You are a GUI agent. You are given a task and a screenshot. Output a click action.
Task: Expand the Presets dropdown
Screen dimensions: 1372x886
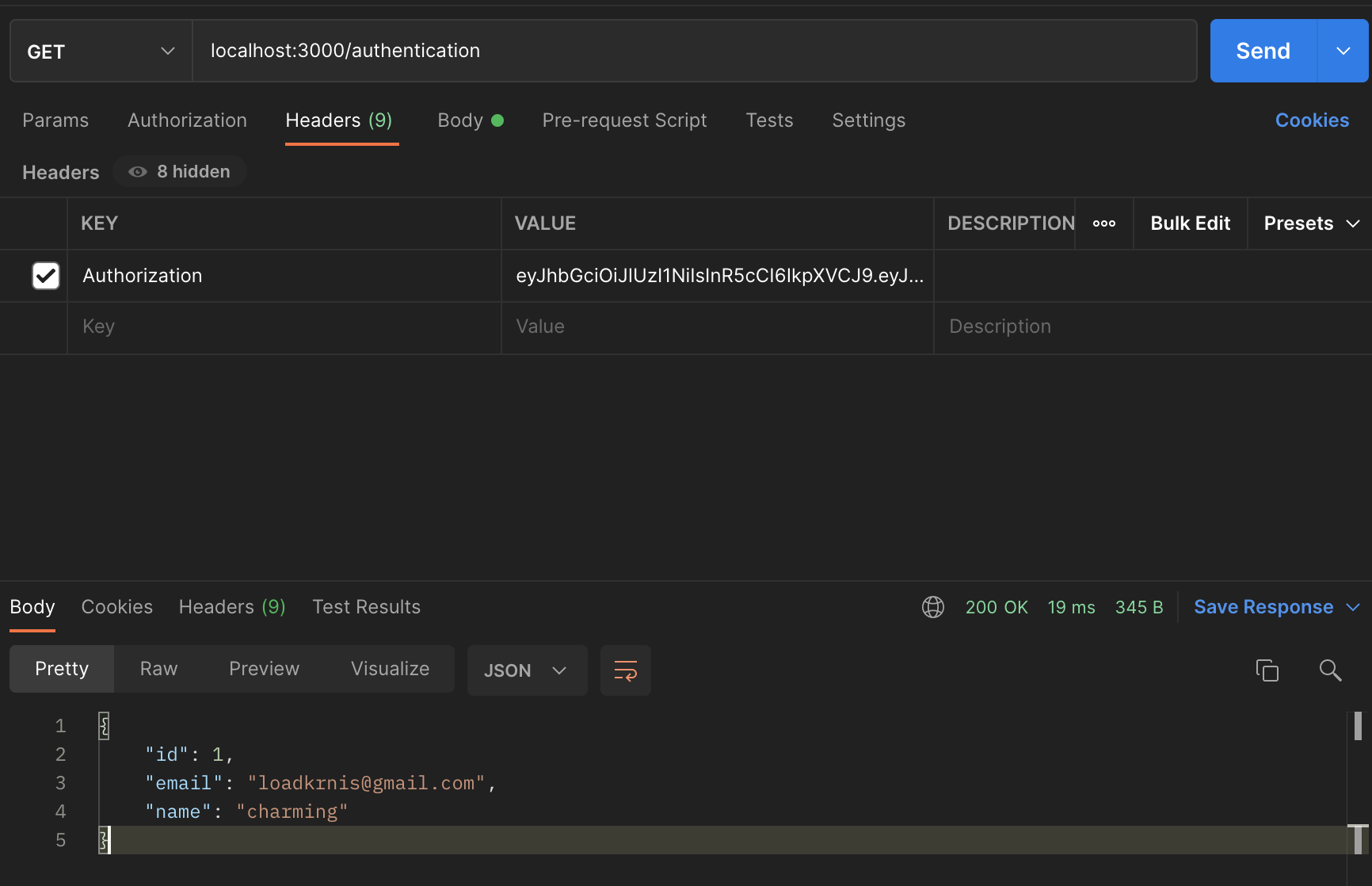point(1312,223)
